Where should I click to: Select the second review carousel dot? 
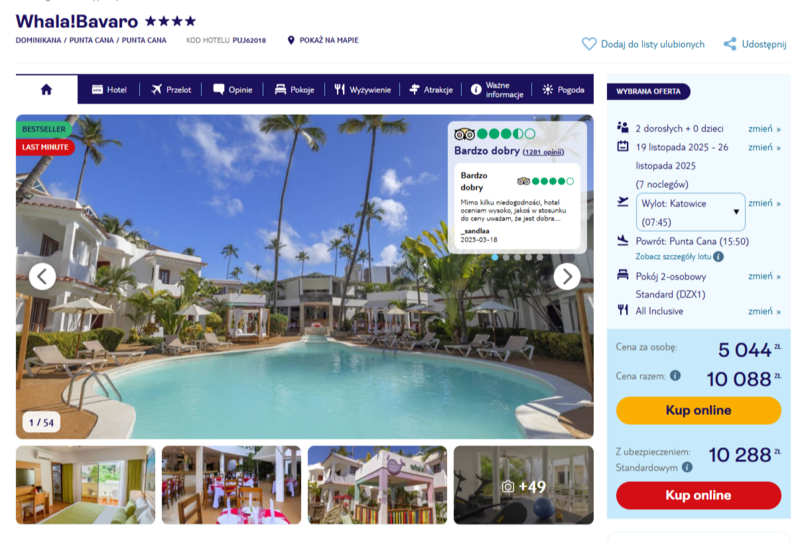506,257
